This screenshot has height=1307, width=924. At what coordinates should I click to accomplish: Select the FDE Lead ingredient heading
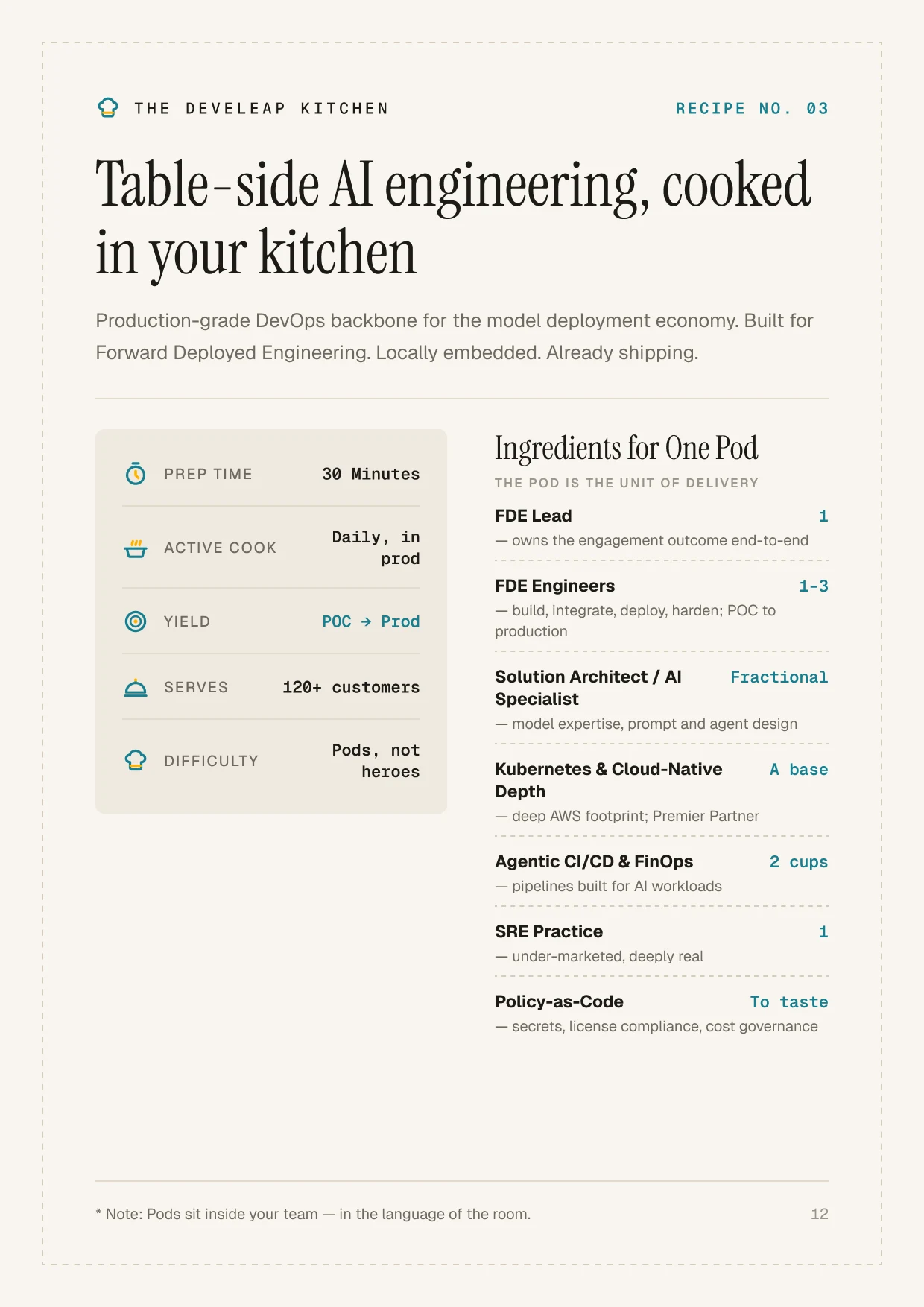coord(534,516)
